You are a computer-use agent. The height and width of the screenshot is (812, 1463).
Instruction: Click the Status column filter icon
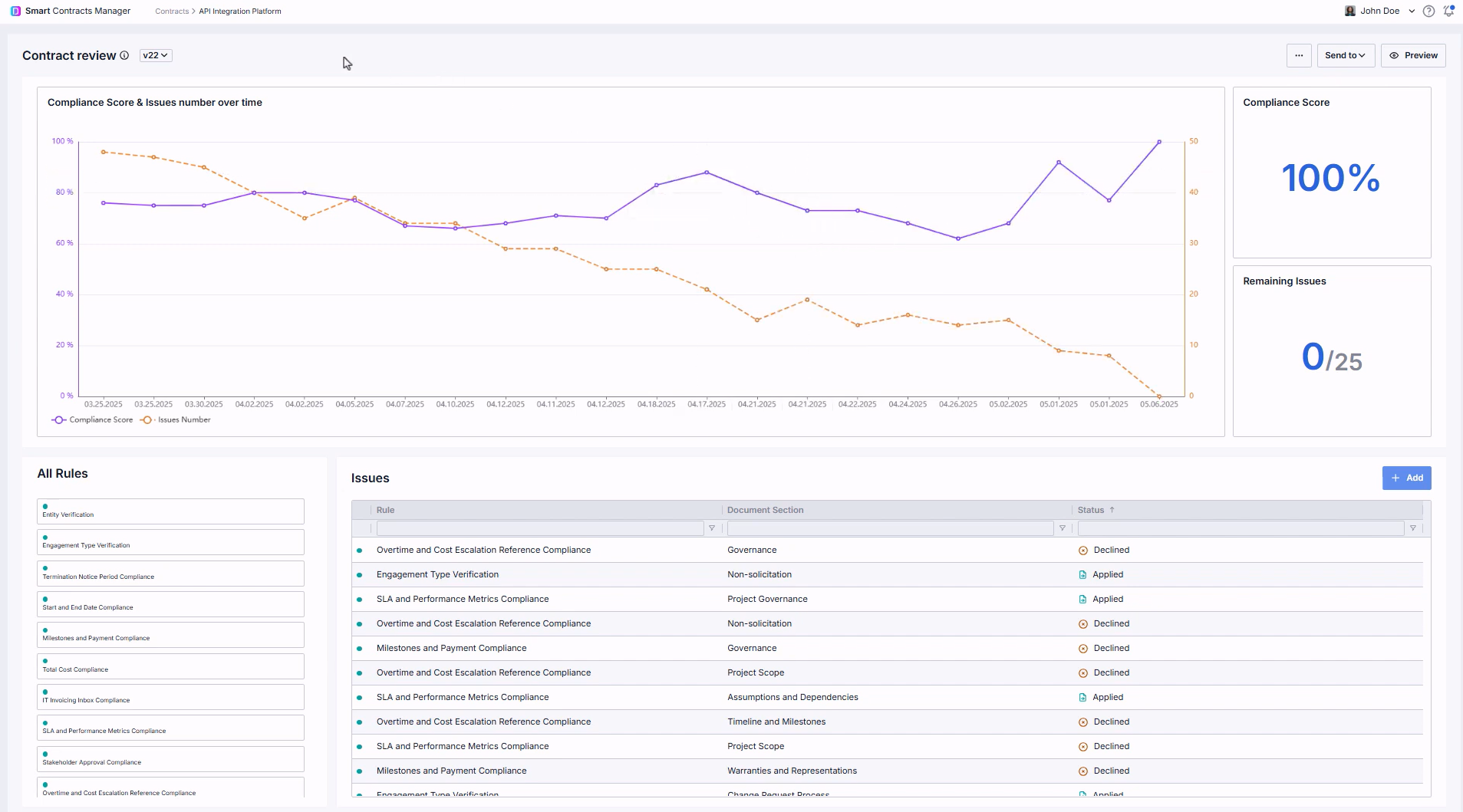coord(1413,528)
